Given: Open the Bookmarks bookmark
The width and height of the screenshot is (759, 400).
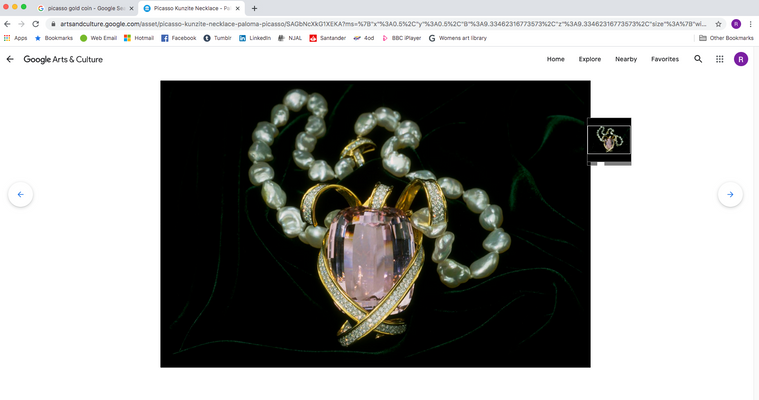Looking at the screenshot, I should click(53, 38).
